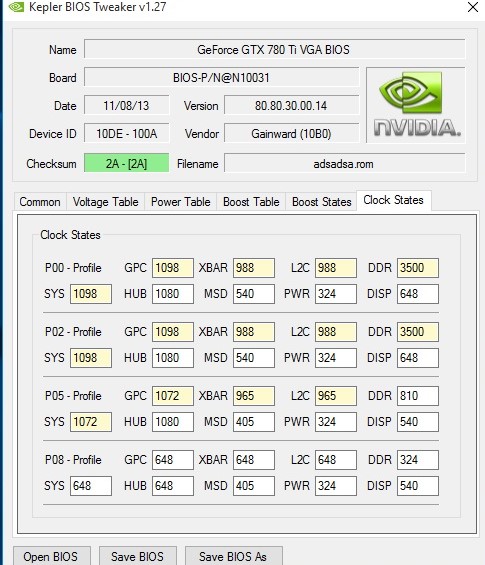Click the Board field BIOS-P/N@N10031
The width and height of the screenshot is (485, 565).
click(x=222, y=77)
